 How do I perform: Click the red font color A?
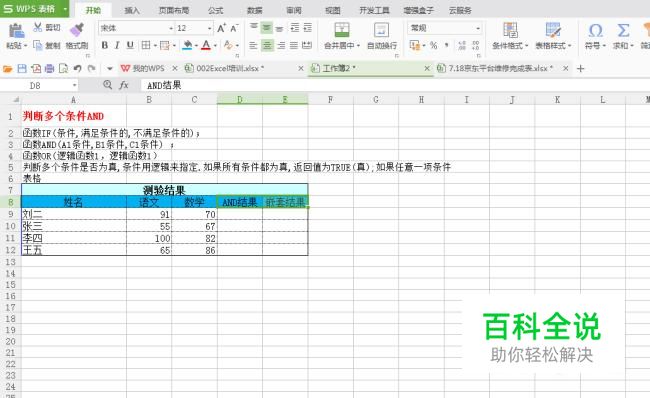pos(206,45)
